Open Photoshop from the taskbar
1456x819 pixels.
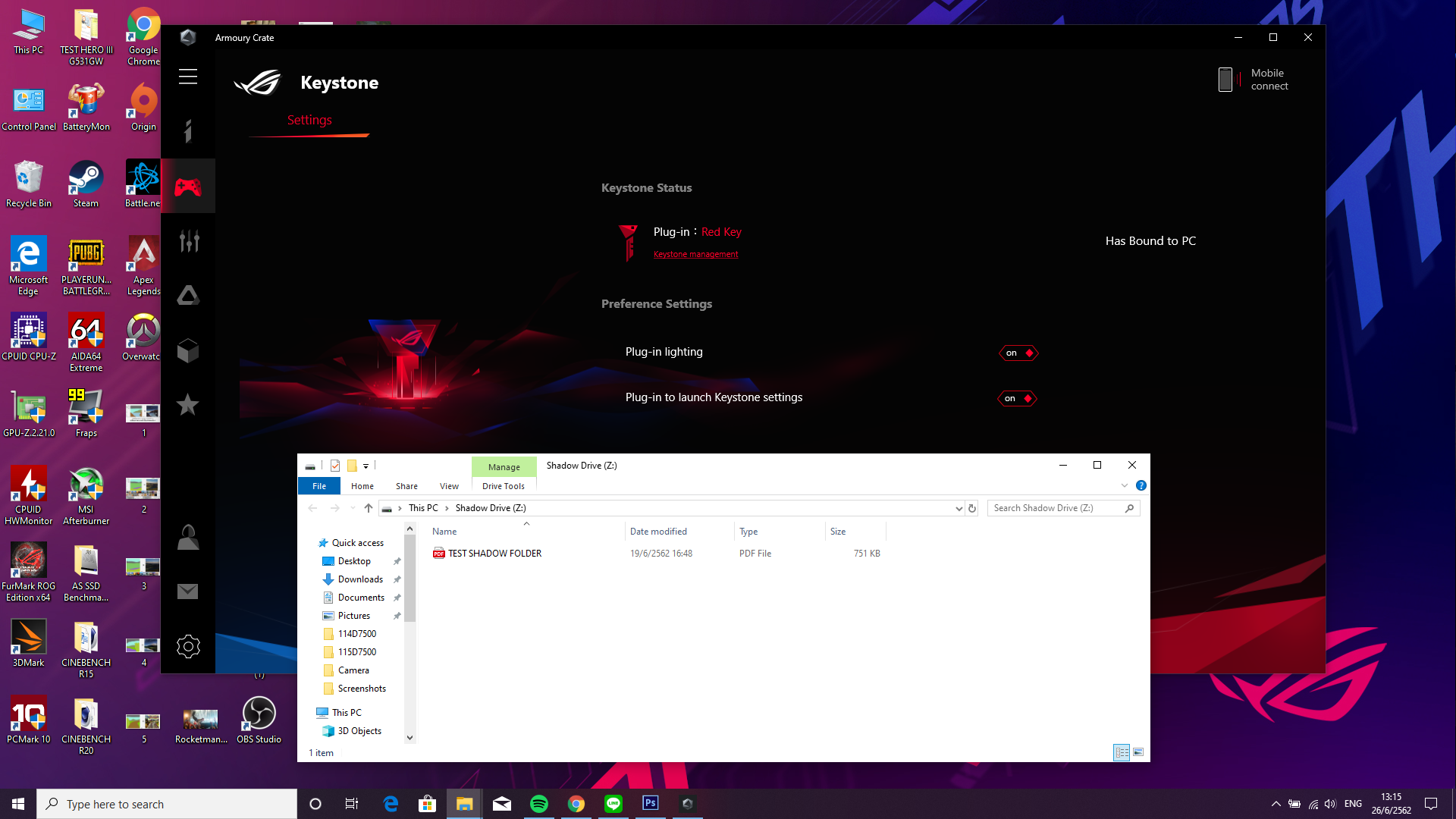tap(651, 804)
